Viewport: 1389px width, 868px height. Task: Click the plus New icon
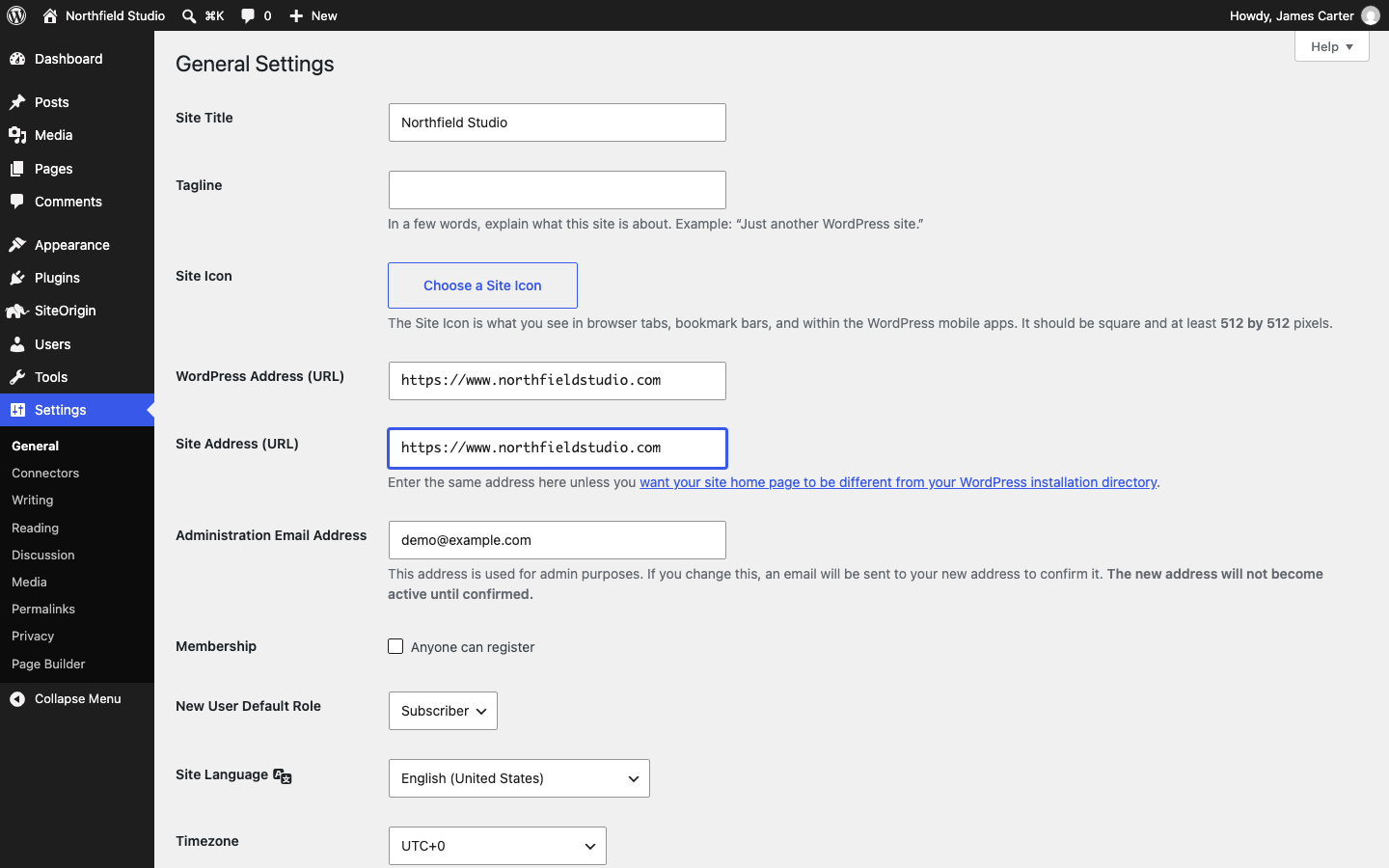coord(296,15)
